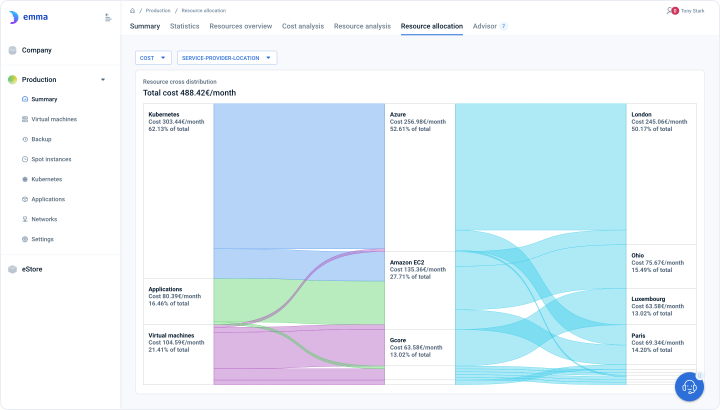Screen dimensions: 720x410
Task: Open the support chat headset button
Action: 689,387
